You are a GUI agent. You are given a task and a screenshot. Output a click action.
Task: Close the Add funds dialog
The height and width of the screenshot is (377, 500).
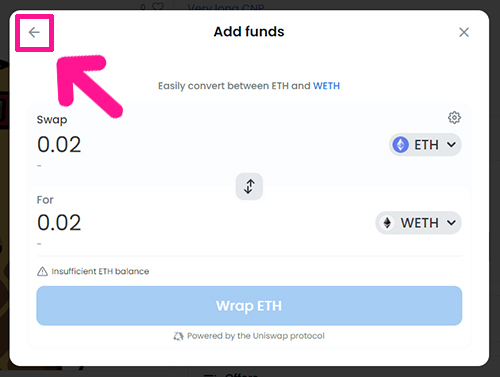click(464, 32)
